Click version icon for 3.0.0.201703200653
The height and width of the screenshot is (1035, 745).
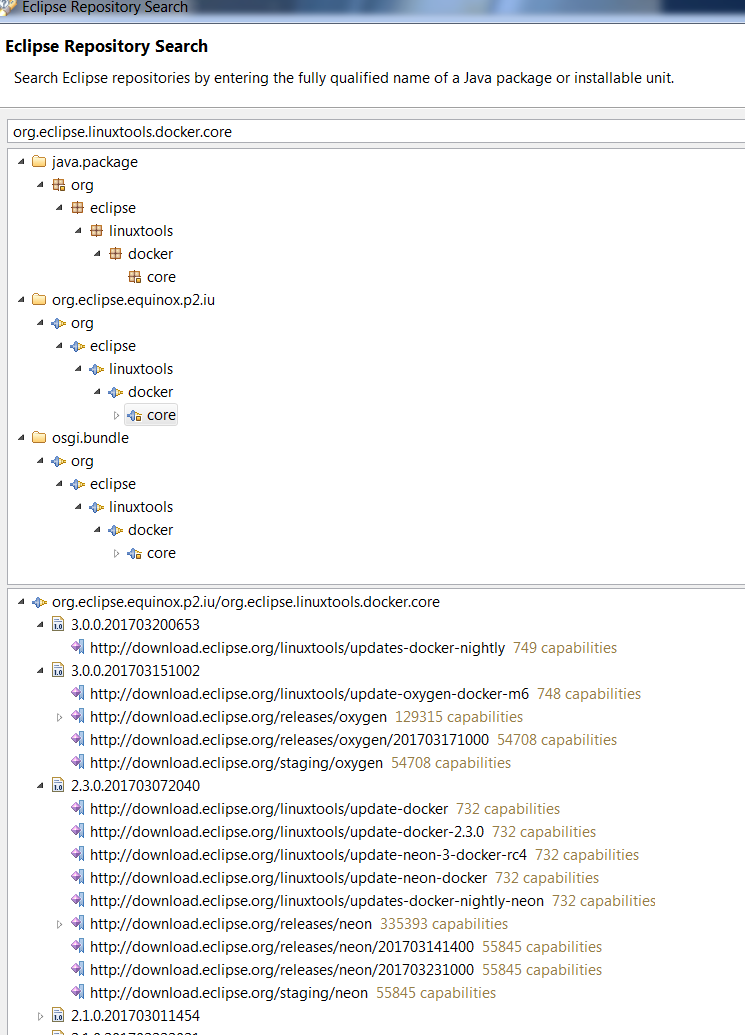[x=58, y=625]
